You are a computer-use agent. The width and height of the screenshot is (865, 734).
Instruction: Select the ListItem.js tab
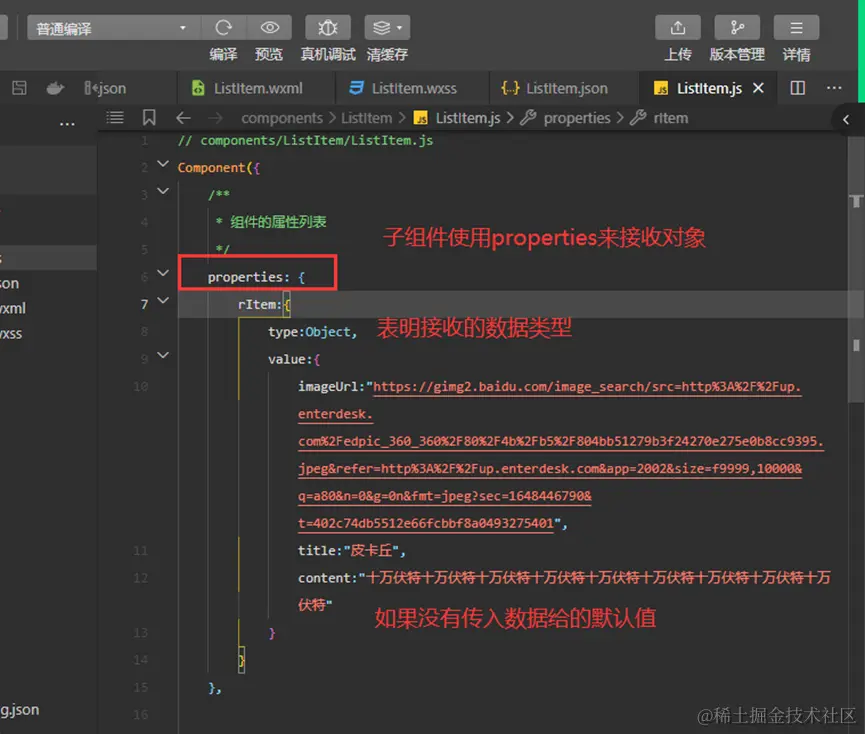pos(708,88)
